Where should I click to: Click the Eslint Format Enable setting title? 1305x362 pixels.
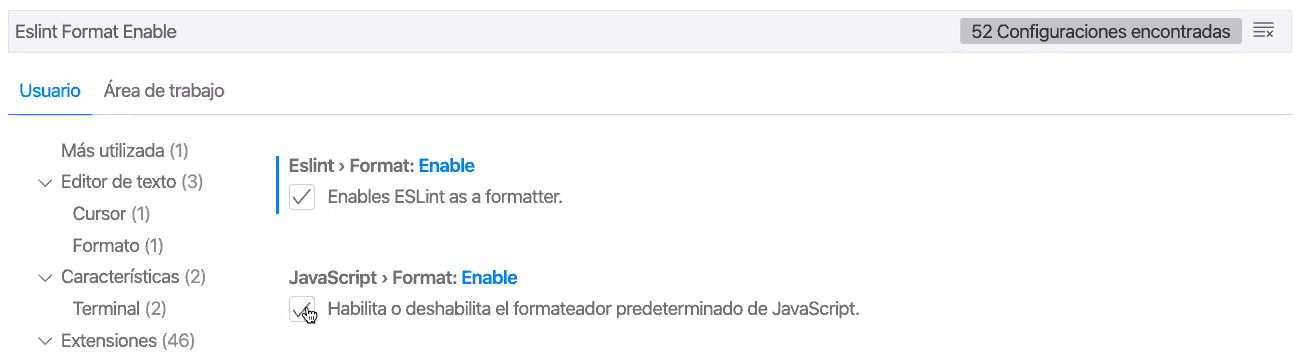tap(381, 166)
